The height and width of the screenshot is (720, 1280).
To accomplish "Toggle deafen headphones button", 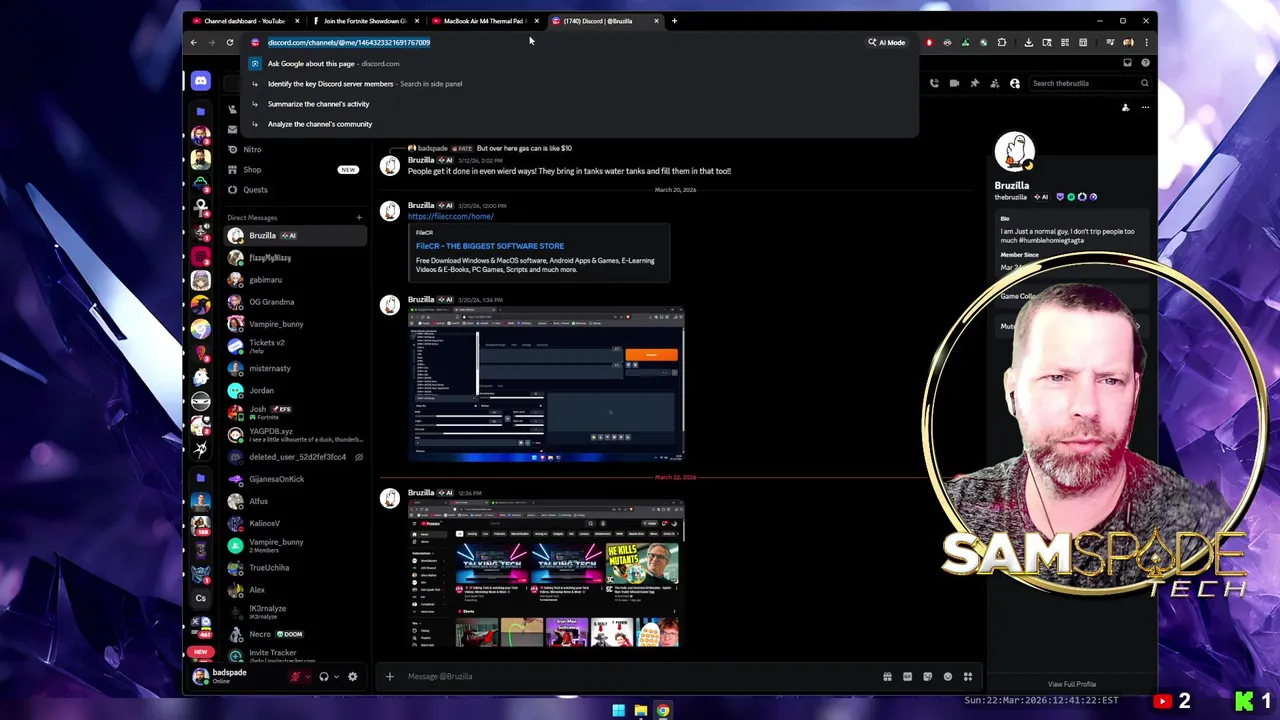I will 323,677.
